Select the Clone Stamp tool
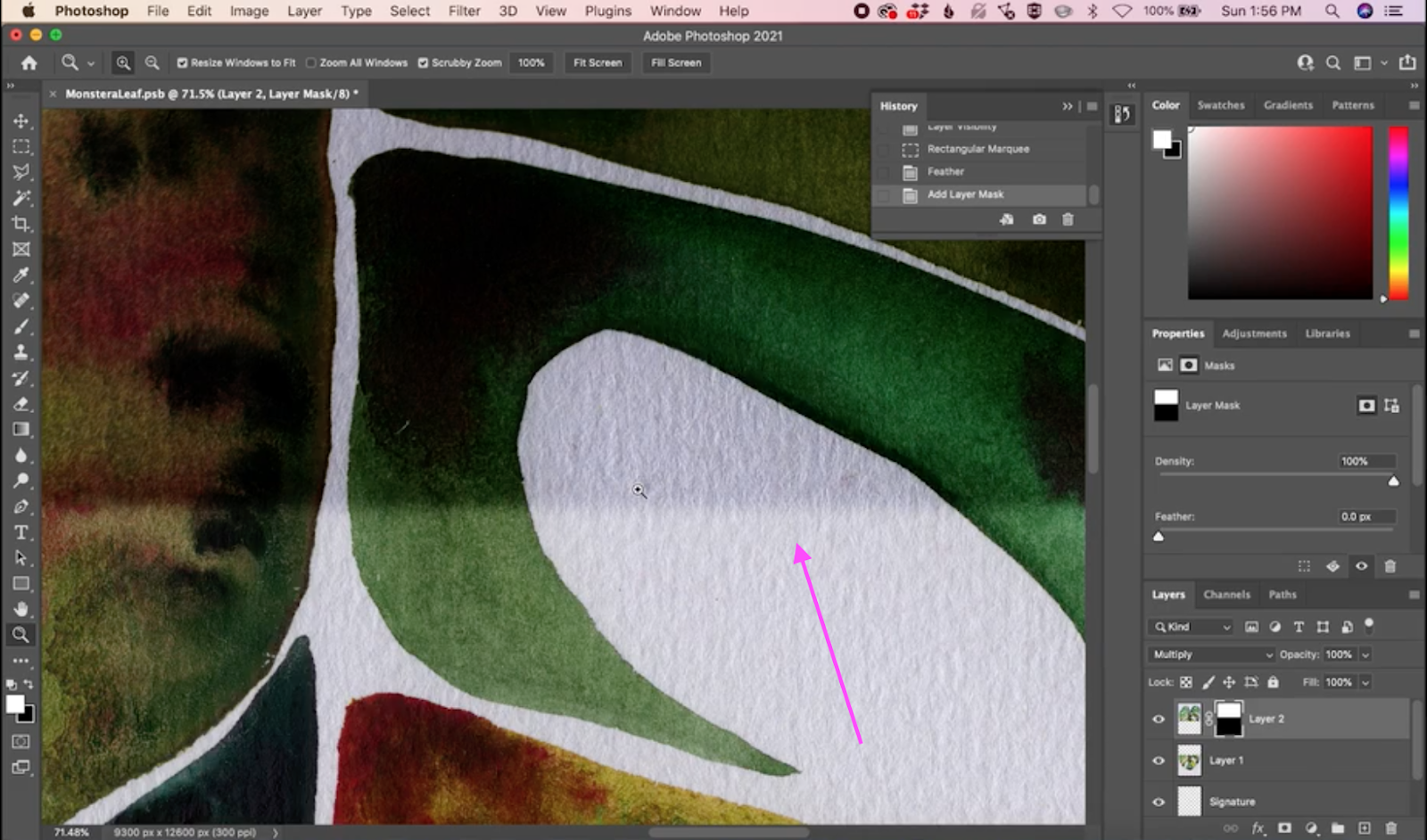Image resolution: width=1427 pixels, height=840 pixels. 21,351
